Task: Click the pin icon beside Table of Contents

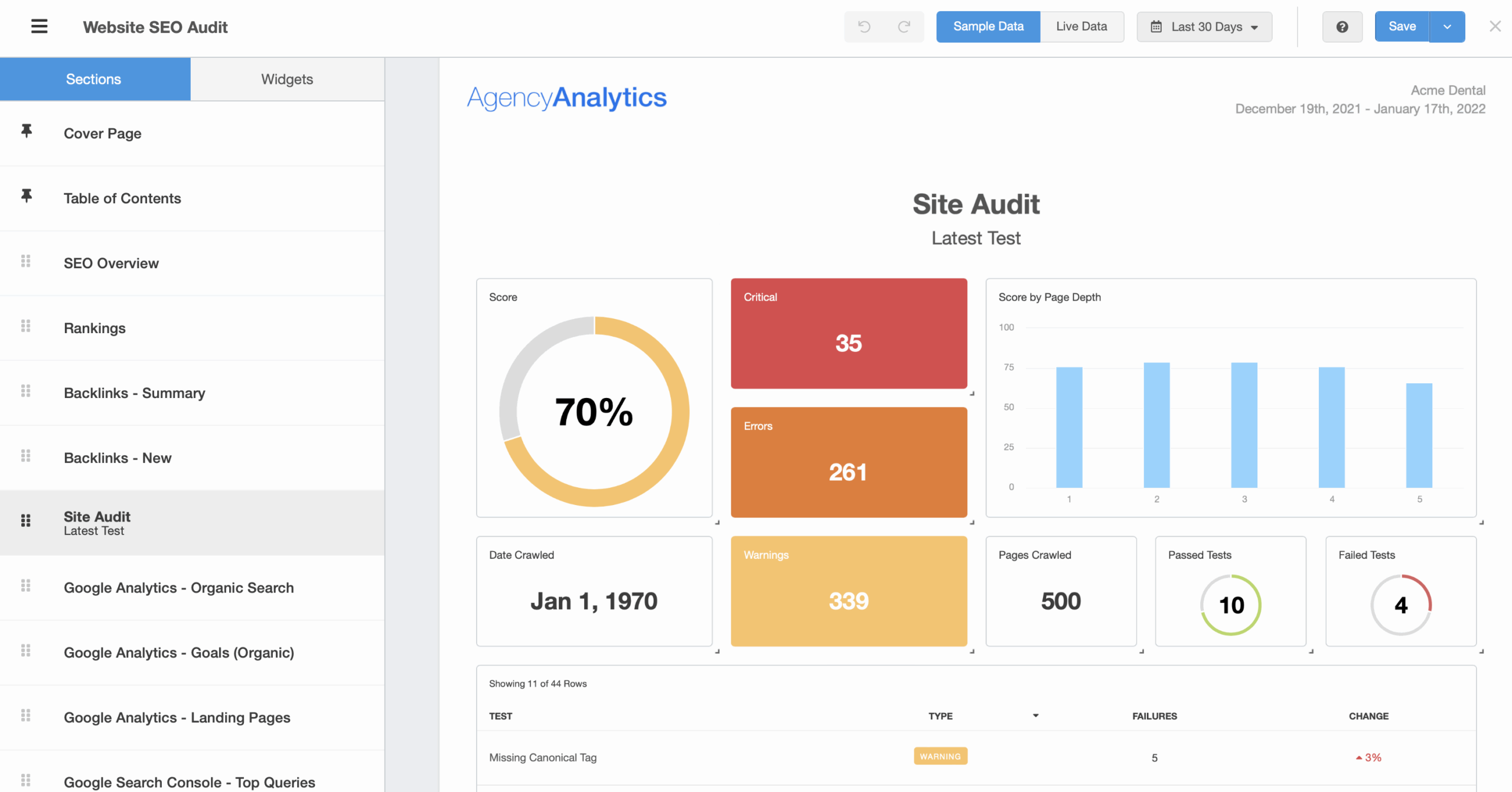Action: [26, 196]
